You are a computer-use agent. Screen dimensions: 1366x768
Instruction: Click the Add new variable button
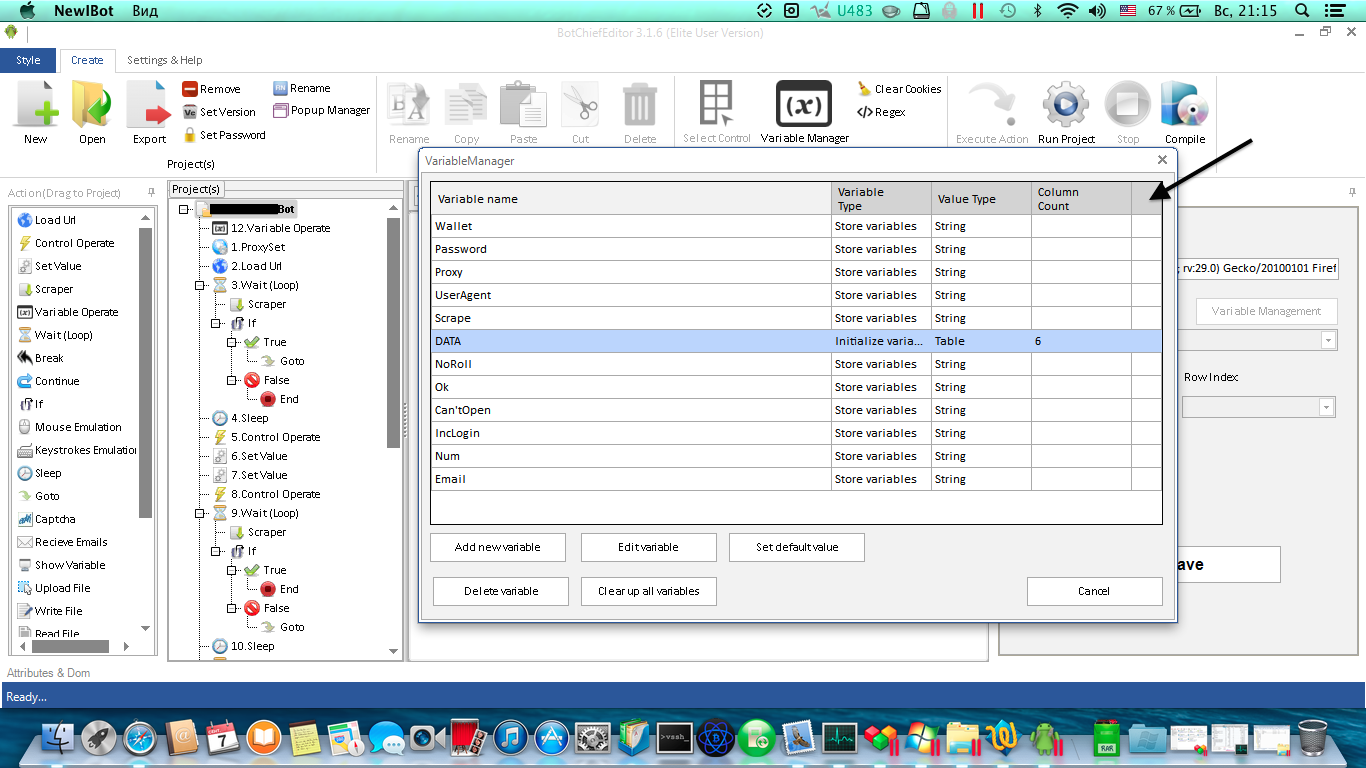[497, 547]
